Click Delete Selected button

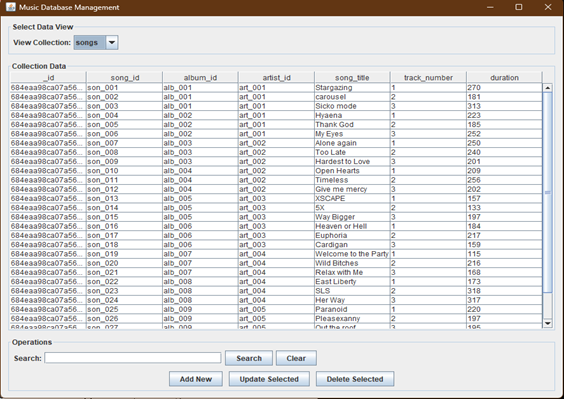pyautogui.click(x=355, y=379)
